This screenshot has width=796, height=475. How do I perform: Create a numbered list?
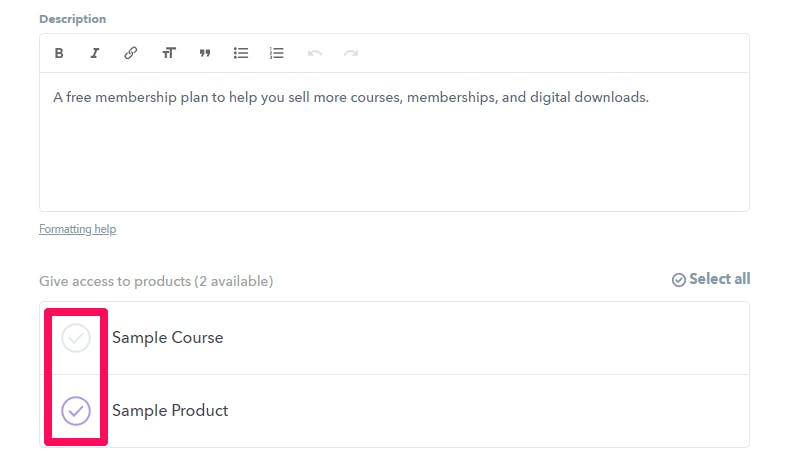277,53
